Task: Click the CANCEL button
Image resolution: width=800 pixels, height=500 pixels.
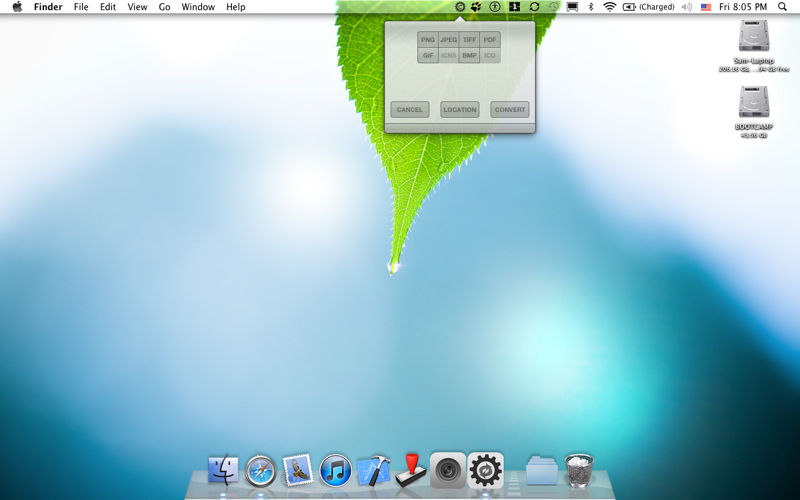Action: point(410,110)
